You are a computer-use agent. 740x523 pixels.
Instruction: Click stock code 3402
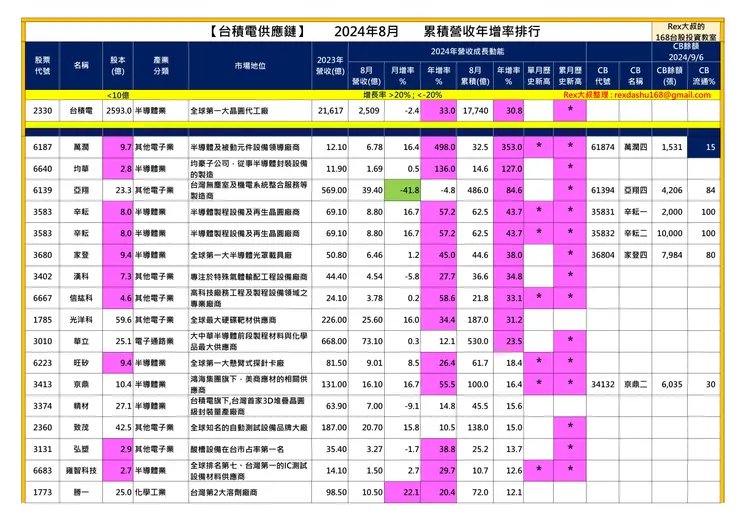coord(42,277)
